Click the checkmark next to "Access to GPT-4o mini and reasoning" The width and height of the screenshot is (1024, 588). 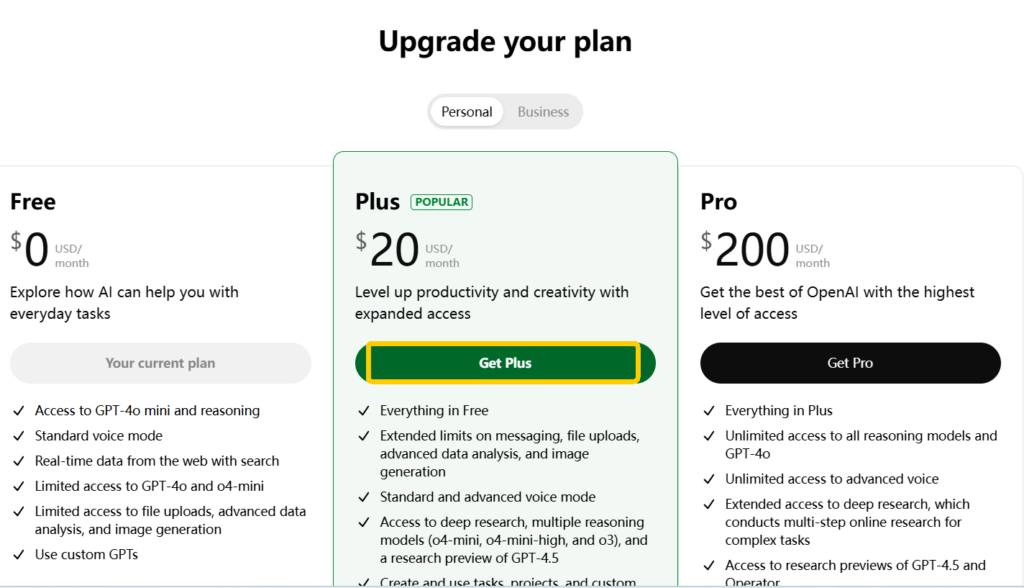pyautogui.click(x=18, y=410)
